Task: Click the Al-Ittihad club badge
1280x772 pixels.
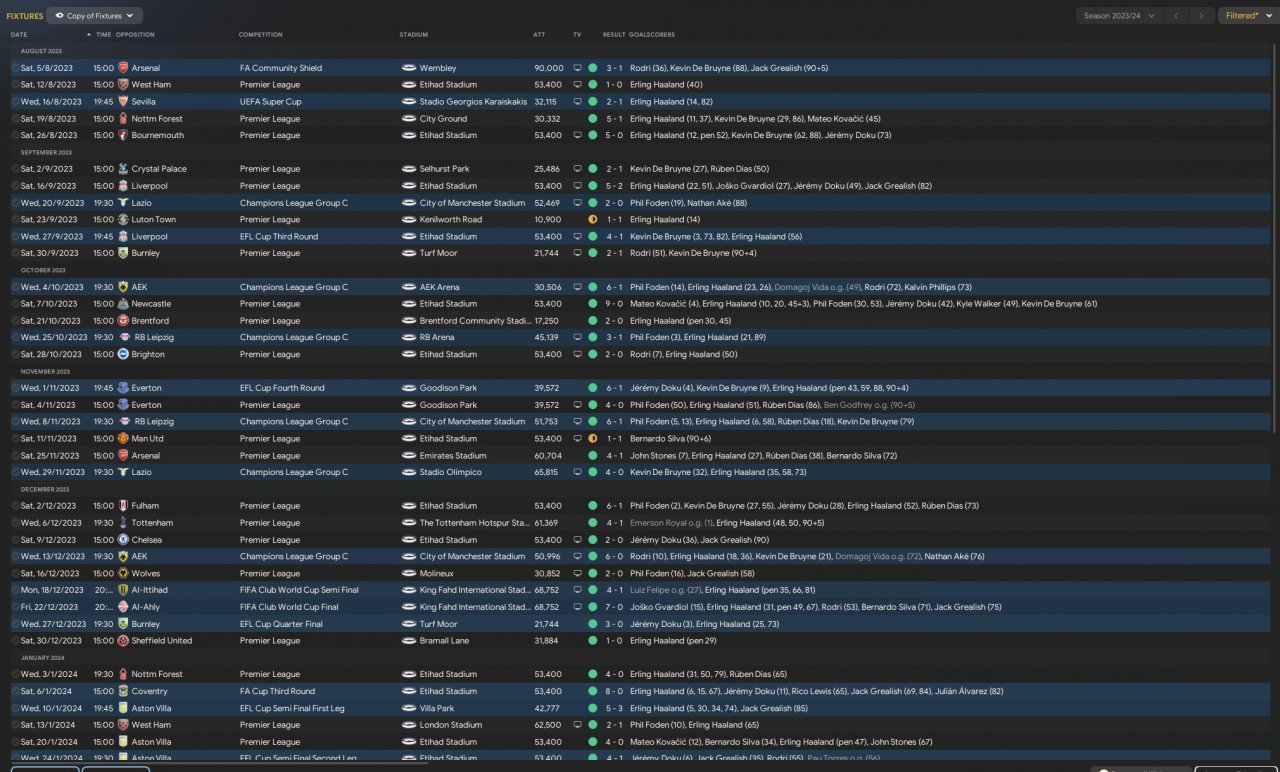Action: [x=123, y=590]
